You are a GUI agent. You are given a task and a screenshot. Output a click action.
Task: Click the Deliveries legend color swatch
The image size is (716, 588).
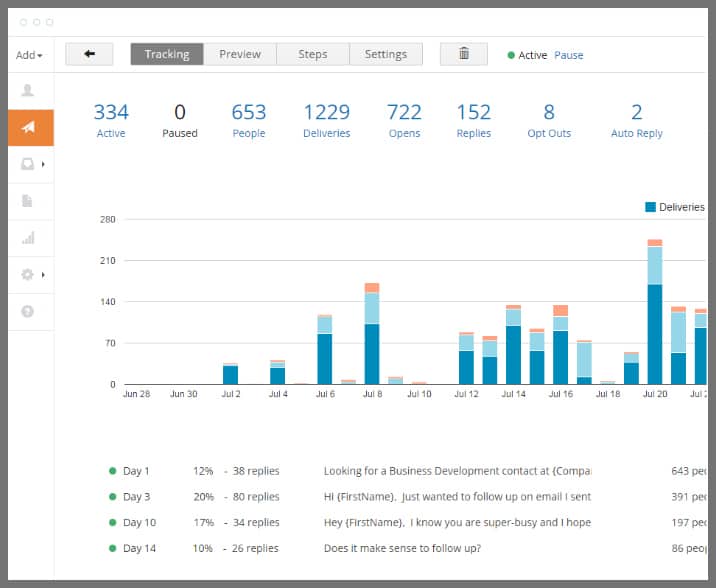click(x=650, y=207)
